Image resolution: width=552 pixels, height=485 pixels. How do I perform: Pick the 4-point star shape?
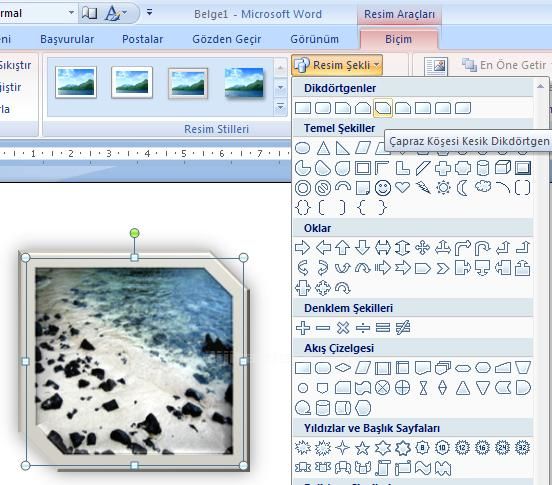(343, 448)
